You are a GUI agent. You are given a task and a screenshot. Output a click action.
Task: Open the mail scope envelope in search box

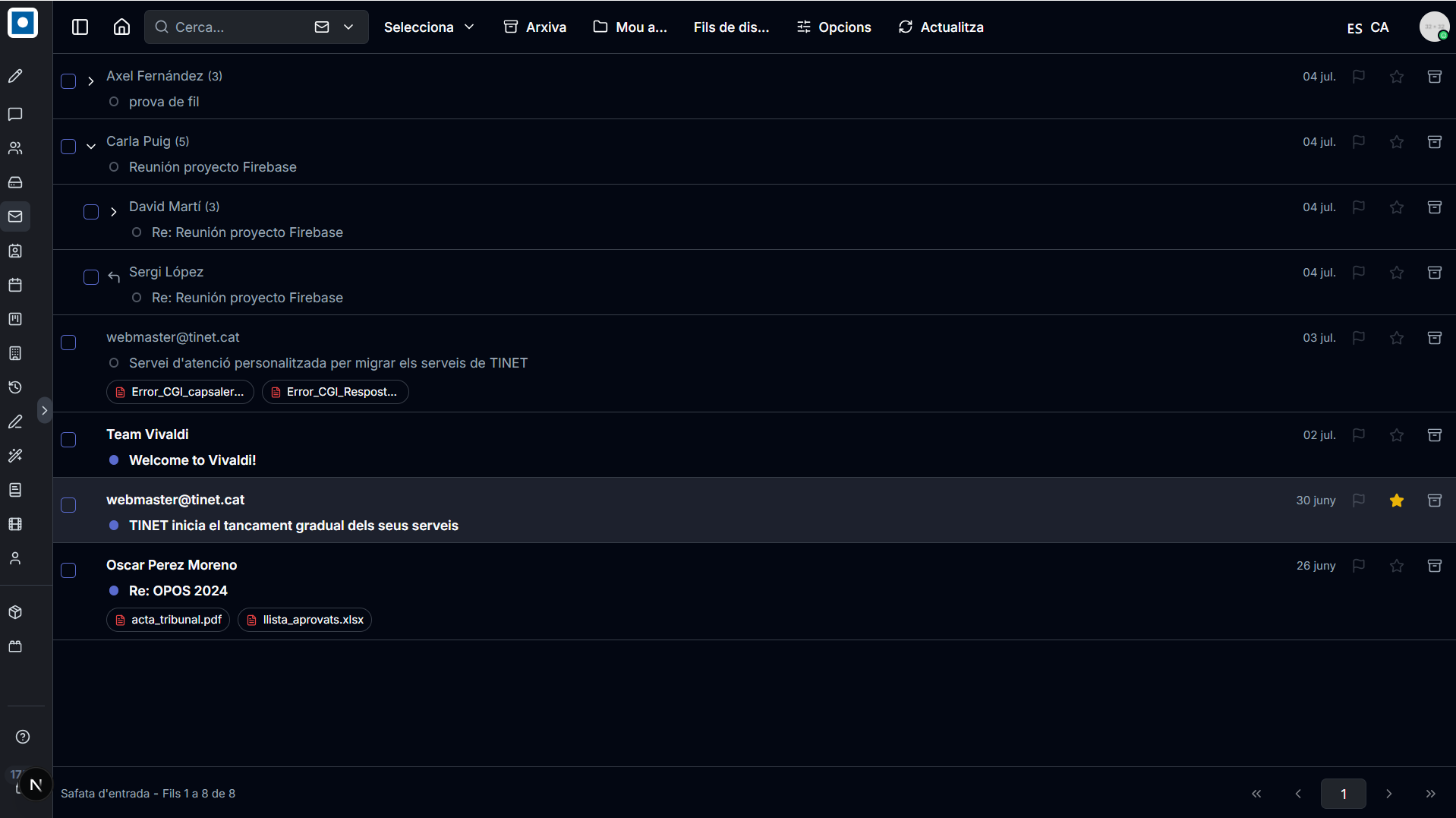pos(322,27)
